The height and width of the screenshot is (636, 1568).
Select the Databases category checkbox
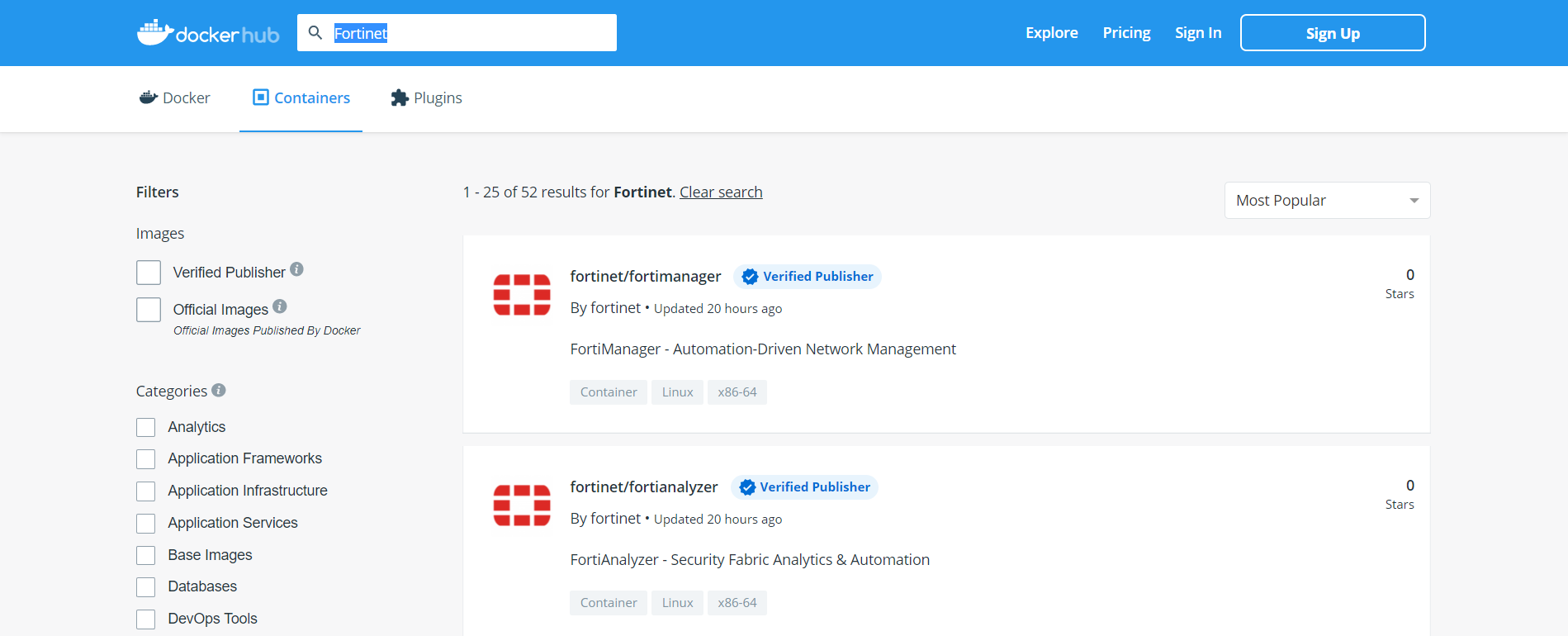(146, 587)
